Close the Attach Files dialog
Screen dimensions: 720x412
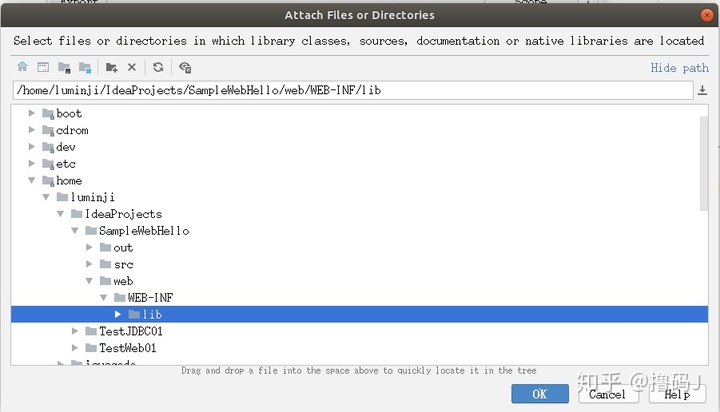pyautogui.click(x=707, y=15)
